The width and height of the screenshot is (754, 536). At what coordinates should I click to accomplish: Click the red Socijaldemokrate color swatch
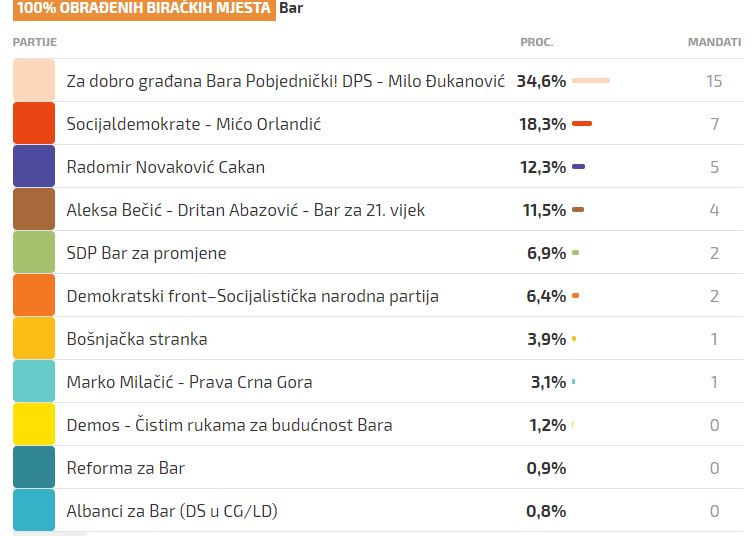34,123
